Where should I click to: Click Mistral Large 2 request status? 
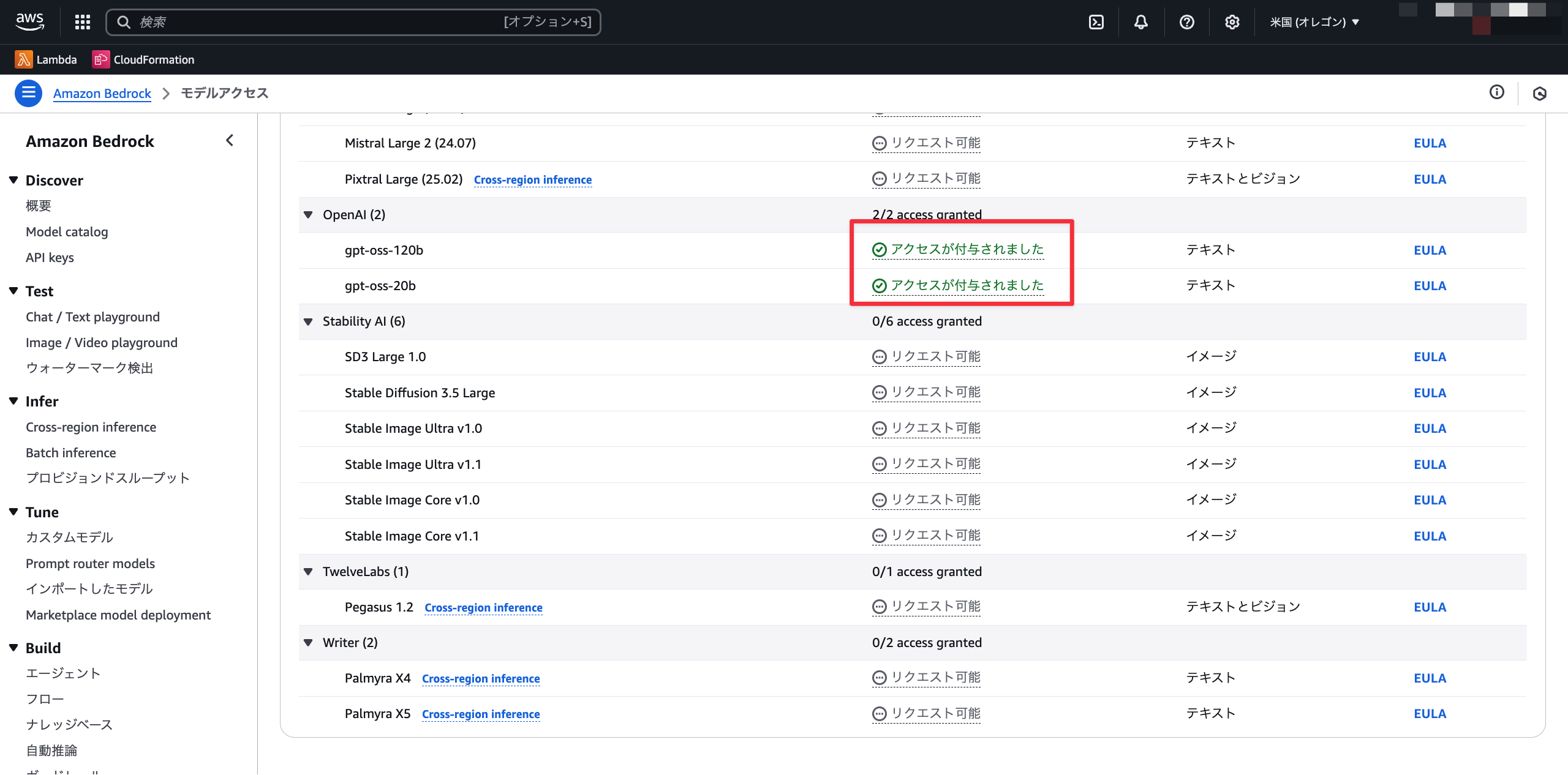tap(926, 143)
